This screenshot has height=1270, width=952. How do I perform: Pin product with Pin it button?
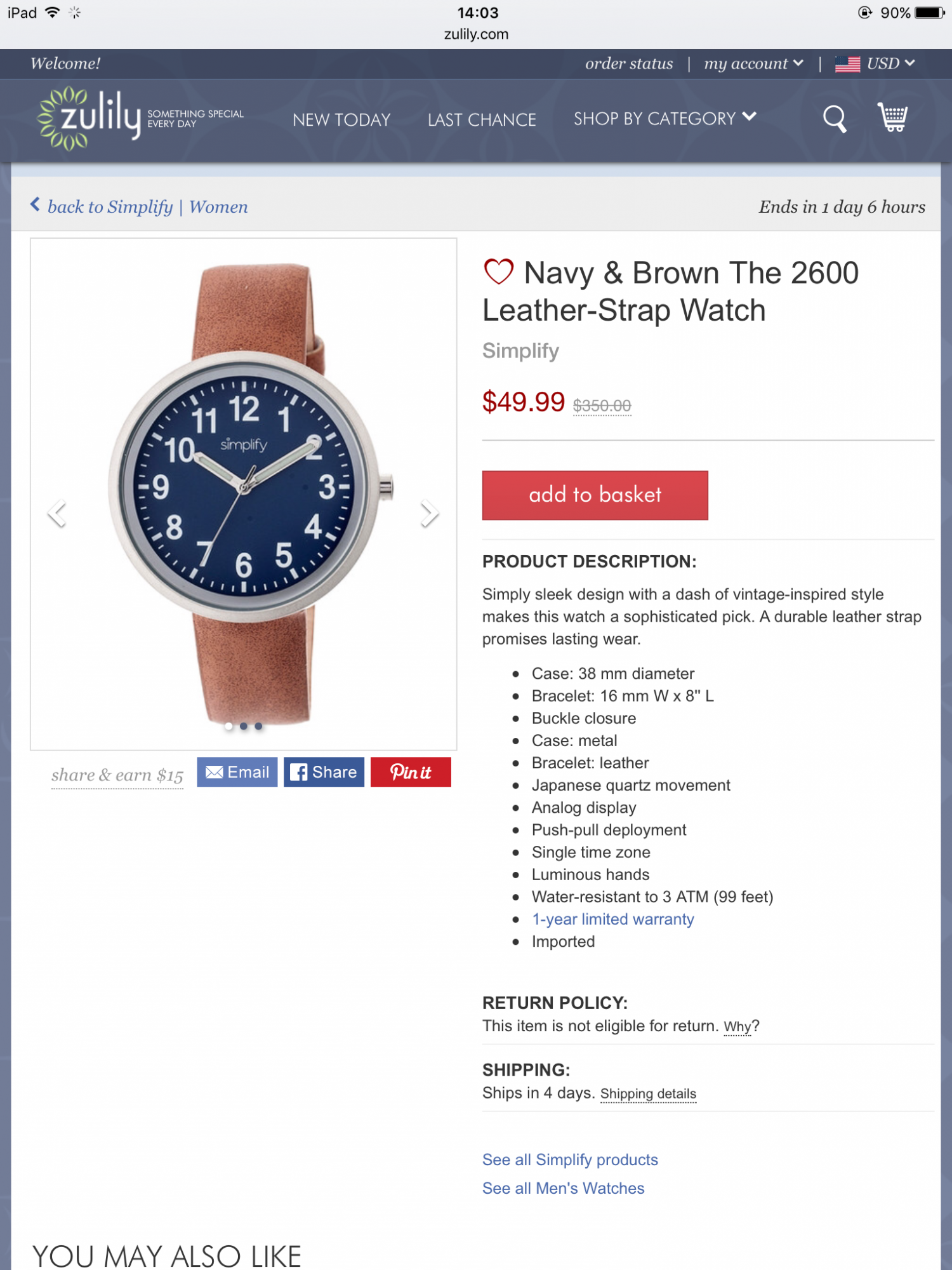[x=411, y=772]
